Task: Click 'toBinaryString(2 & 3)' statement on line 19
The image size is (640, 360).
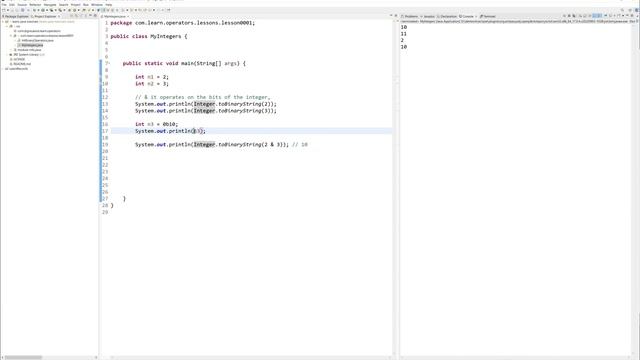Action: tap(212, 144)
